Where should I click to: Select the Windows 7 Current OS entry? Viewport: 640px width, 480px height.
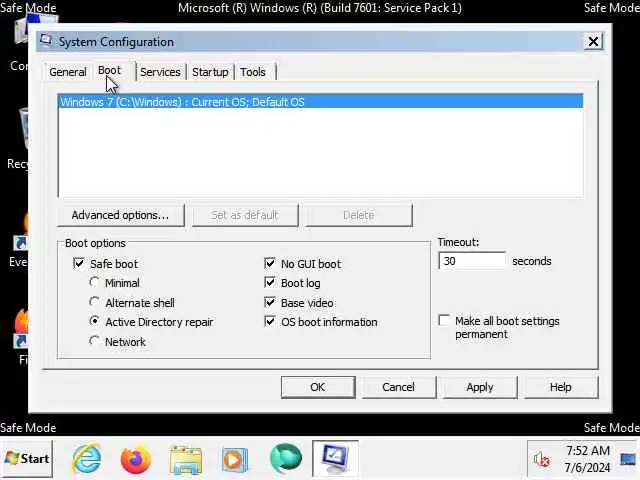321,102
